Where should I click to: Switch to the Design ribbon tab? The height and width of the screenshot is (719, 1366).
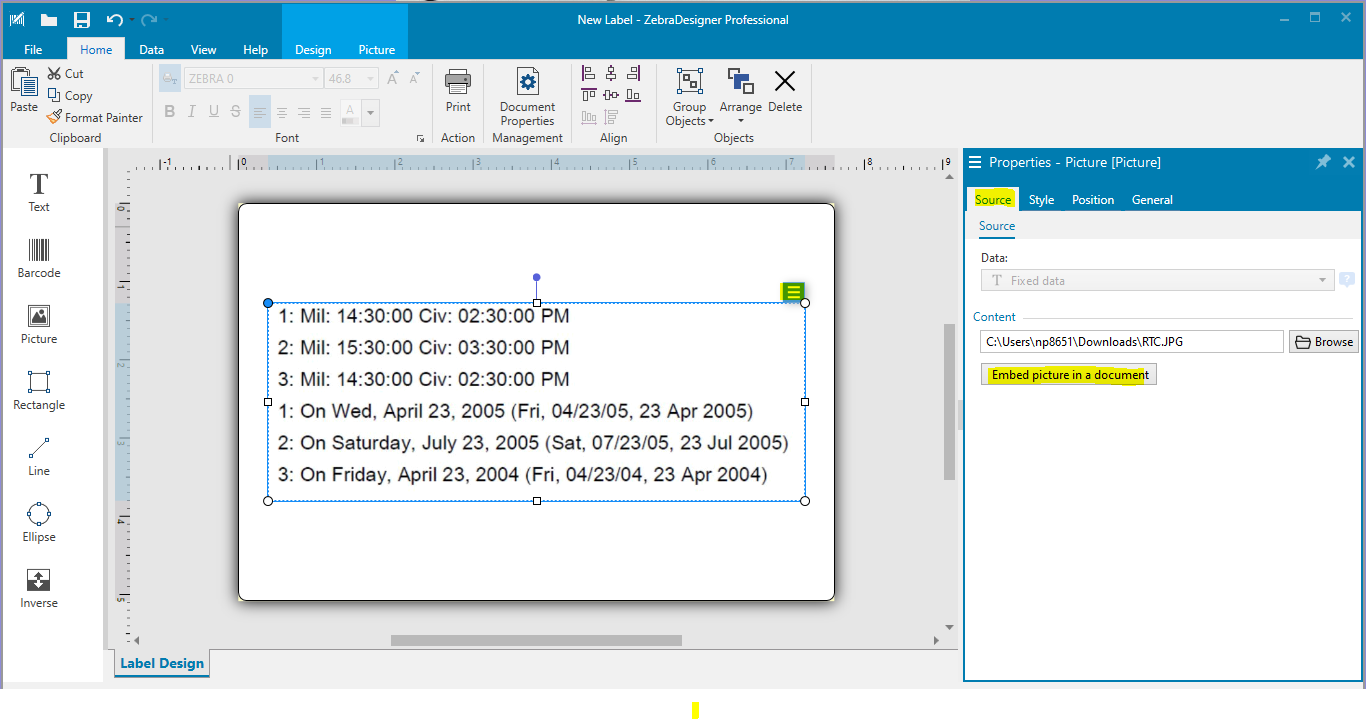click(313, 49)
